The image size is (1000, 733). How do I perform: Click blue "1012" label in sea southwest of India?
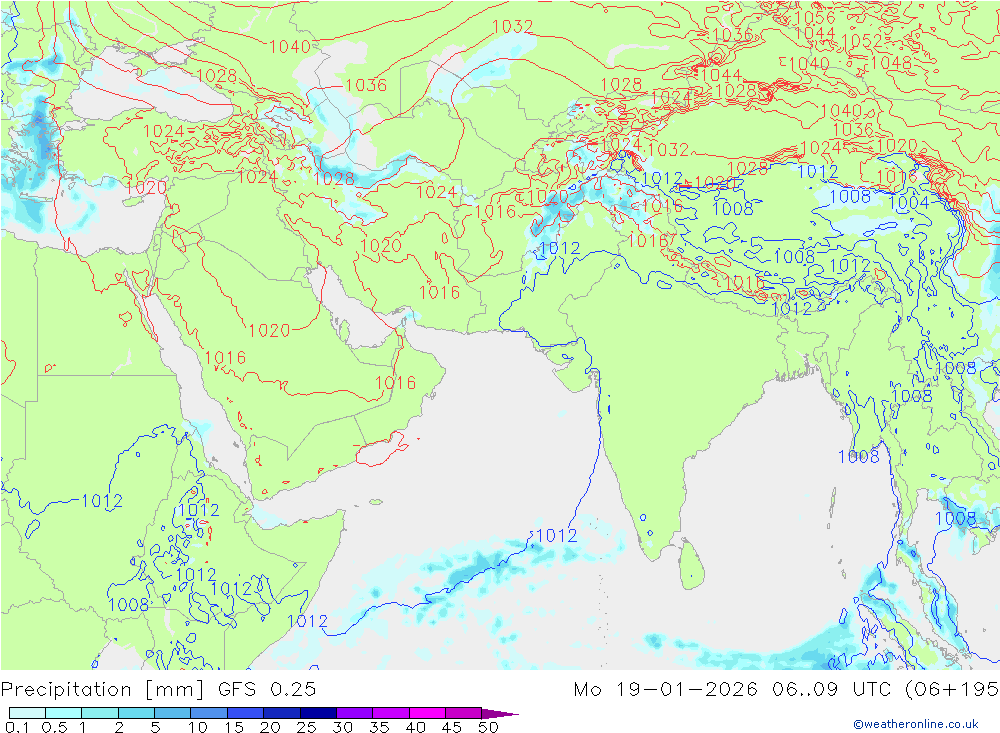(x=557, y=535)
